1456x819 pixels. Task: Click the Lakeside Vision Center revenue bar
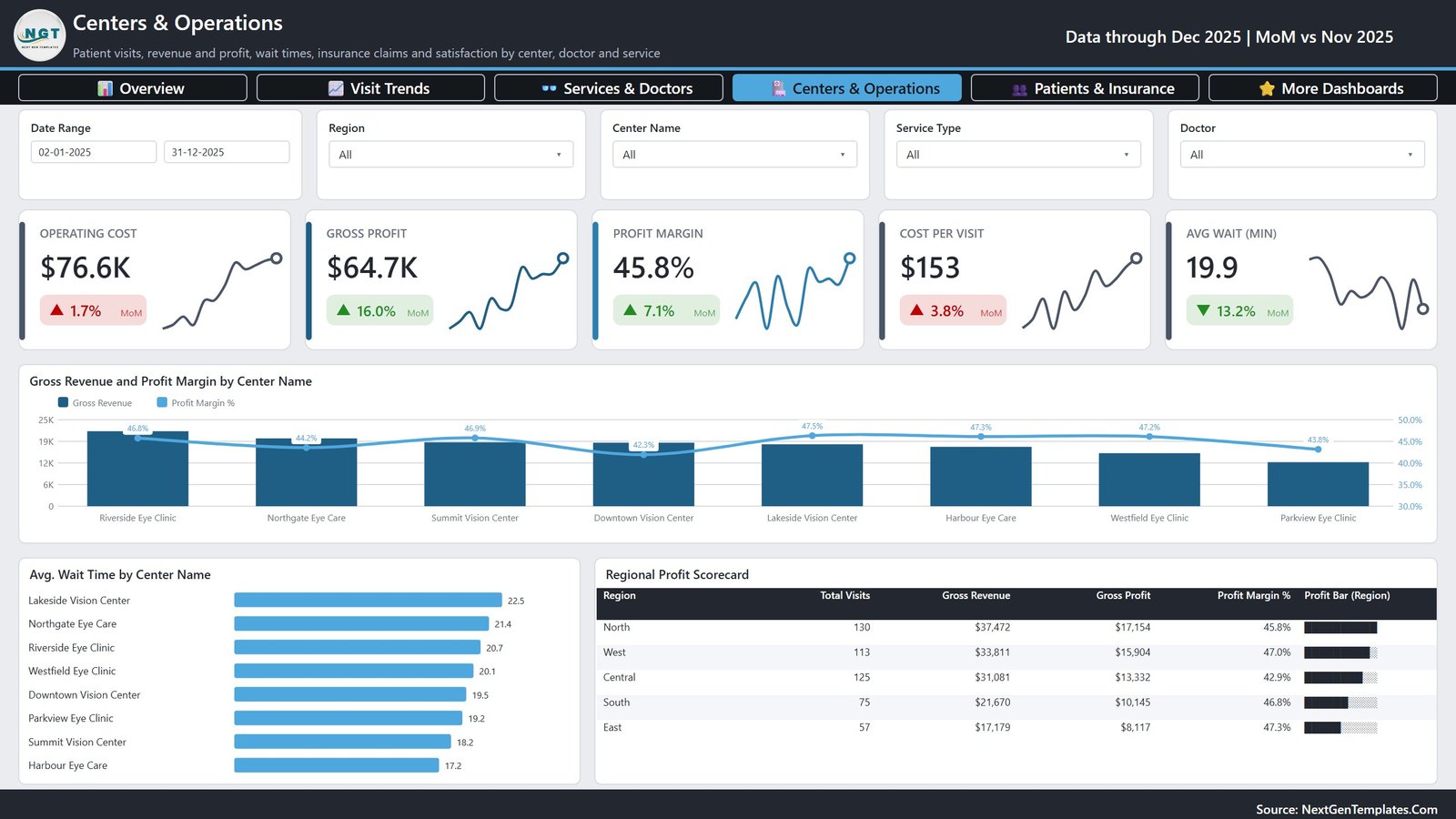pos(812,475)
